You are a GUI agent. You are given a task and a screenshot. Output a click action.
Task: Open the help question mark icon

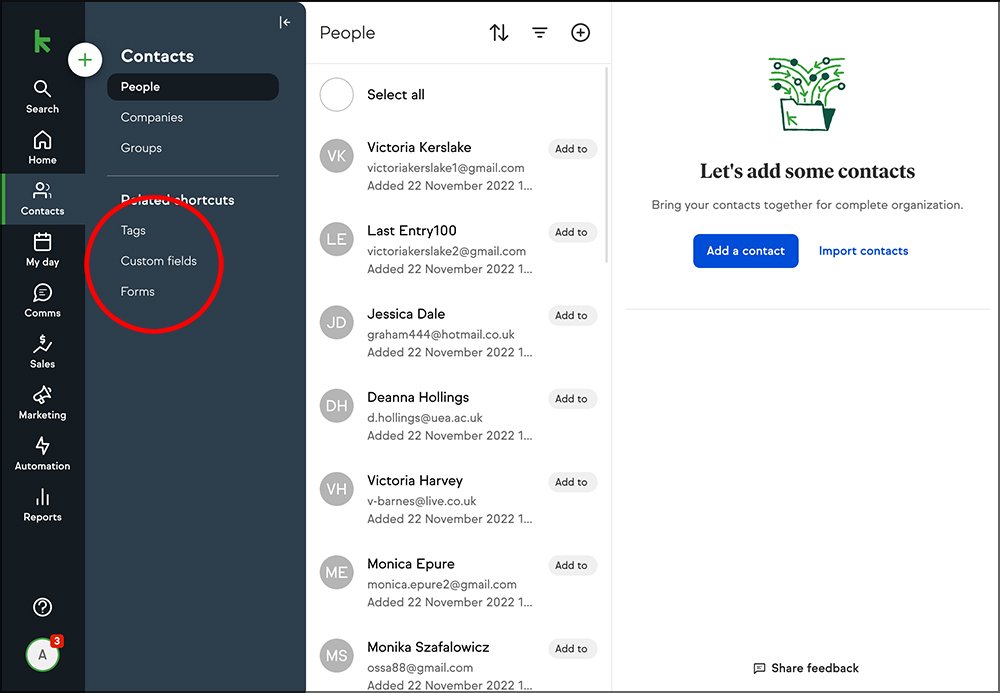[42, 607]
